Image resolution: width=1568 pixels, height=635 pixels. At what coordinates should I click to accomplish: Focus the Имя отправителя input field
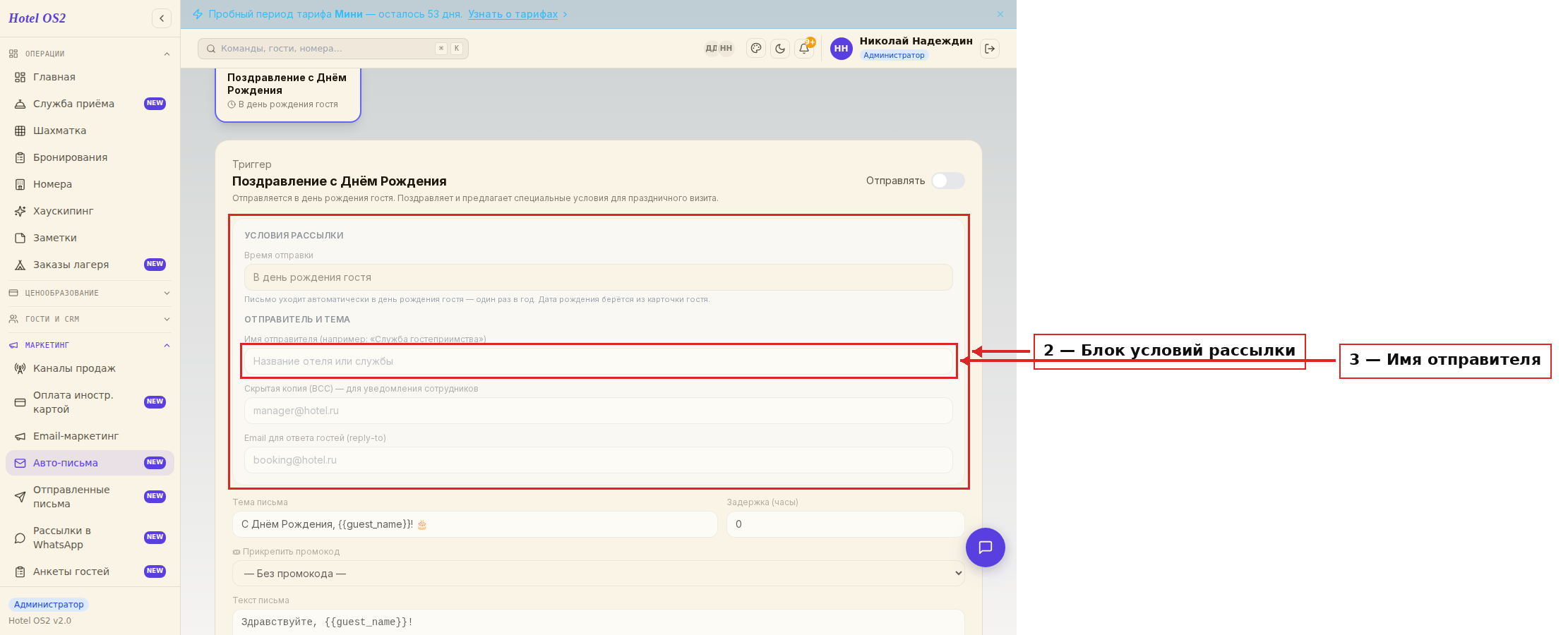point(599,361)
